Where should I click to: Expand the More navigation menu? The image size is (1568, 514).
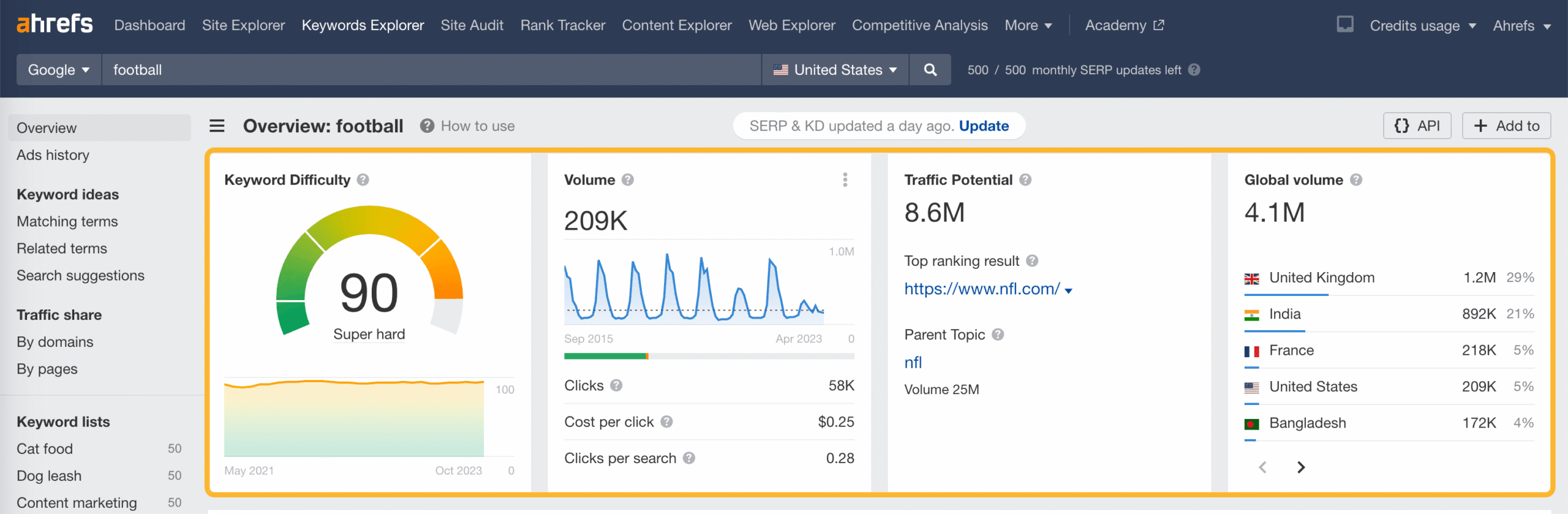1028,26
